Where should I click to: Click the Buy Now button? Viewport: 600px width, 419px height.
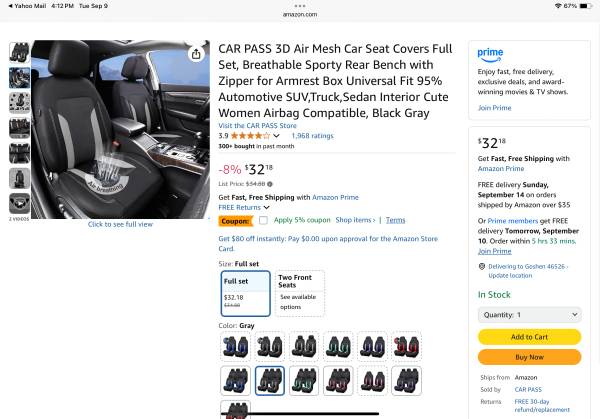530,357
